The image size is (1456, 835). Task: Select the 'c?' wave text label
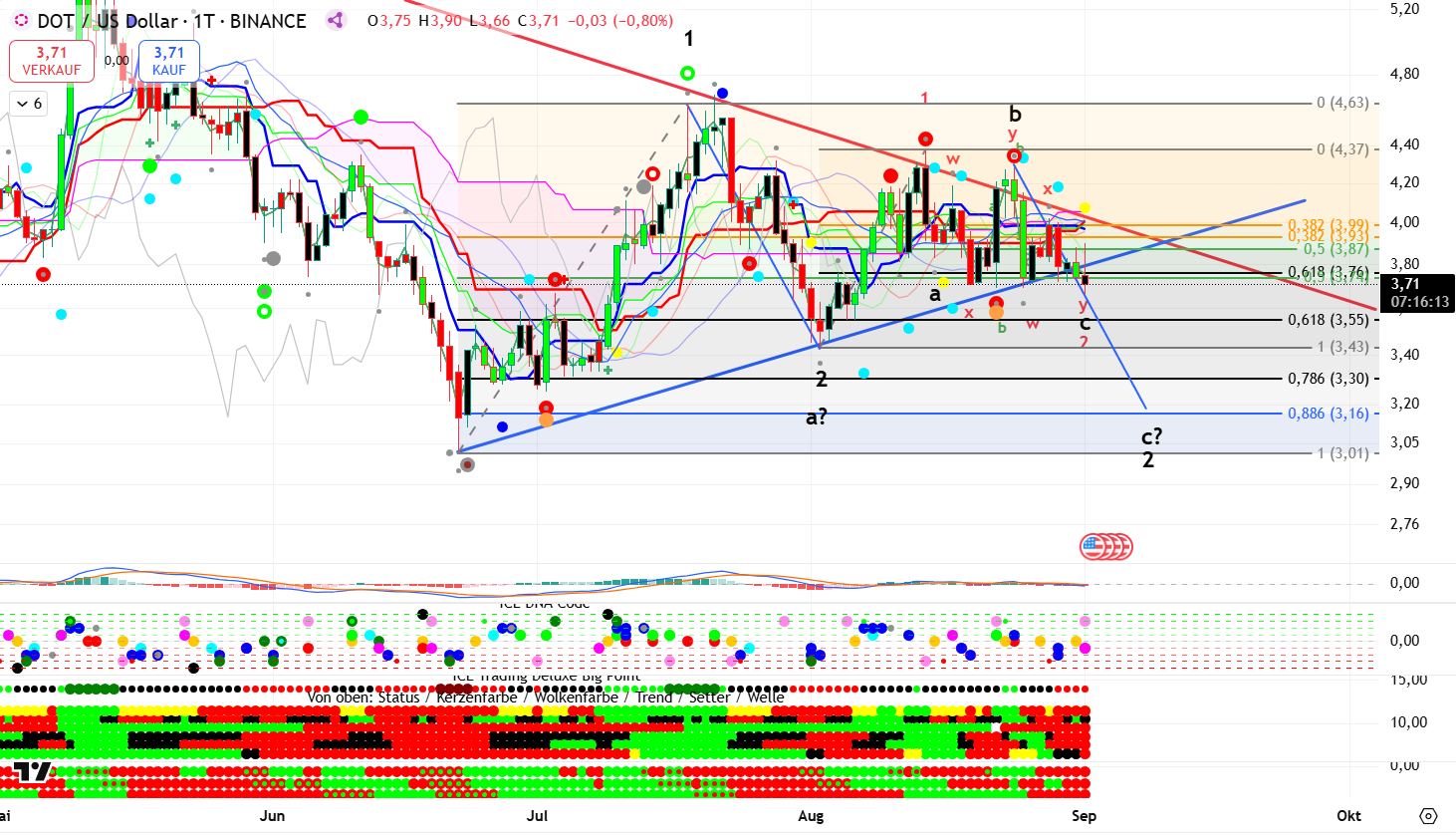[x=1151, y=436]
